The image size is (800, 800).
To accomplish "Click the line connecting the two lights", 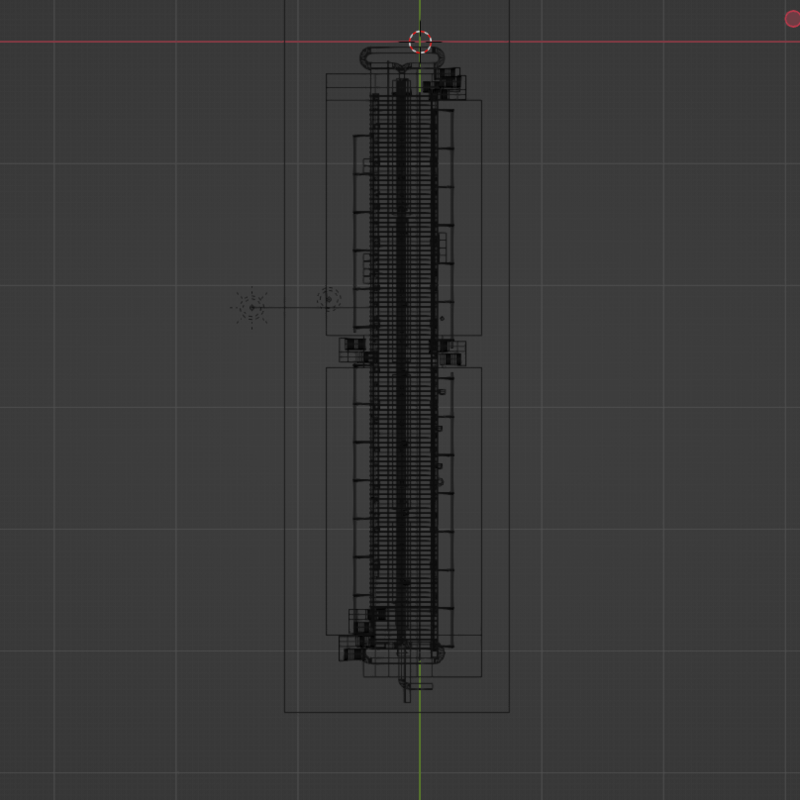I will pos(290,307).
